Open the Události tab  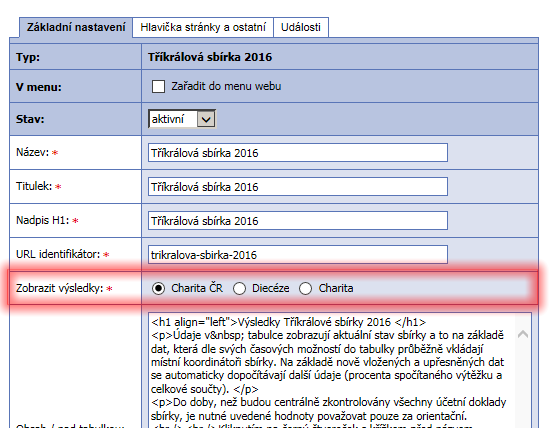click(301, 27)
